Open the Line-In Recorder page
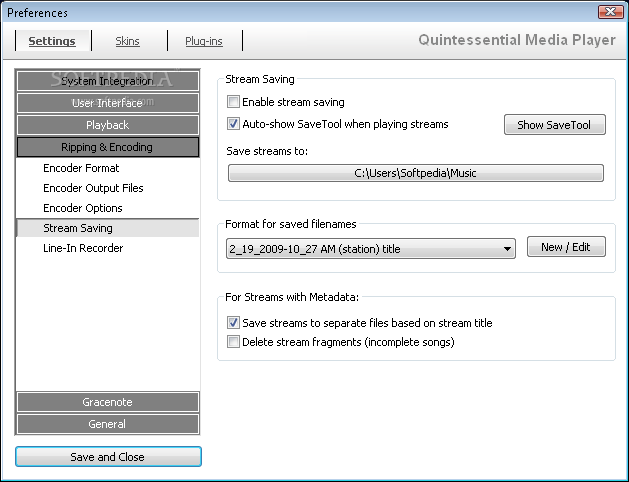 pos(108,248)
